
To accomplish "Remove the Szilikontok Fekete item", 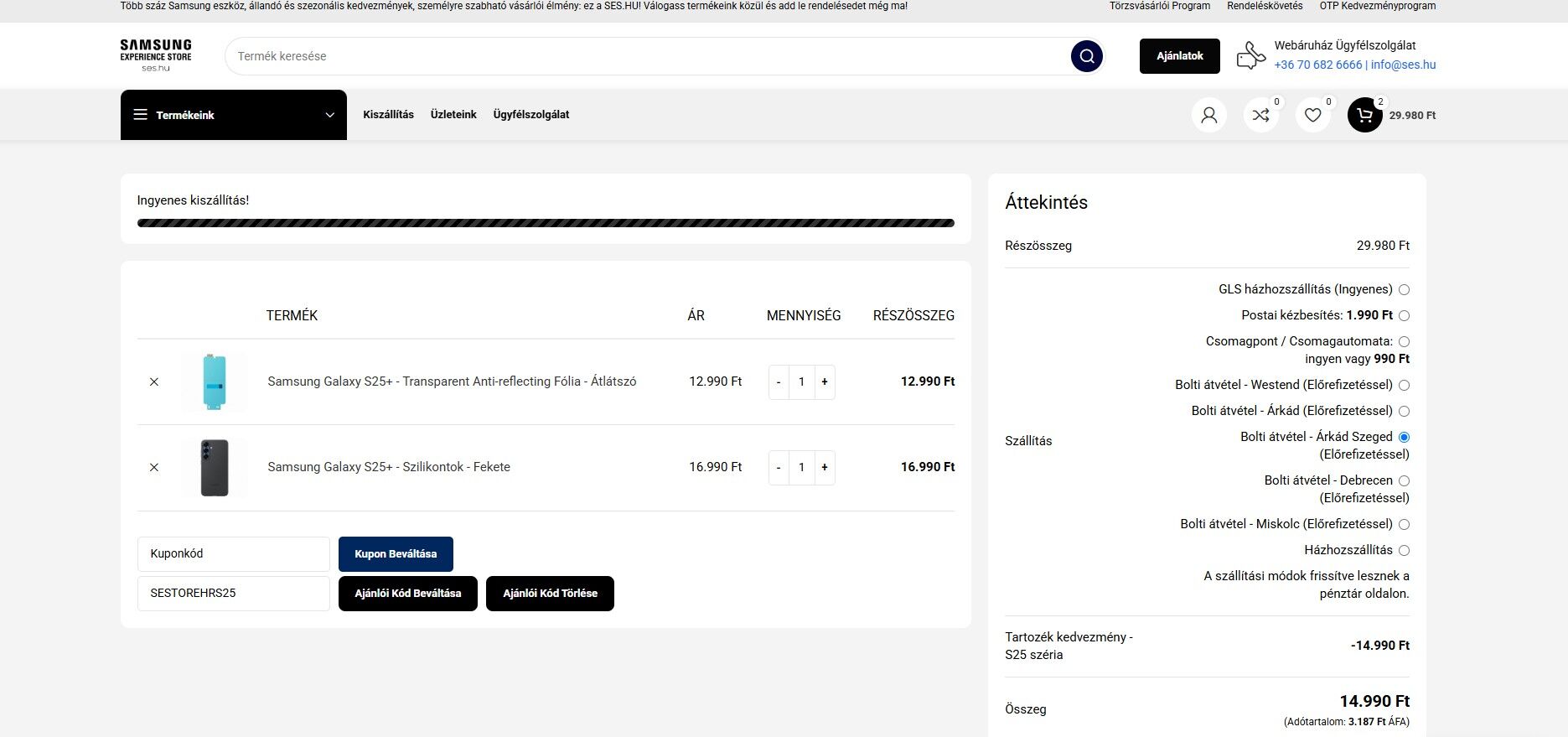I will tap(154, 467).
